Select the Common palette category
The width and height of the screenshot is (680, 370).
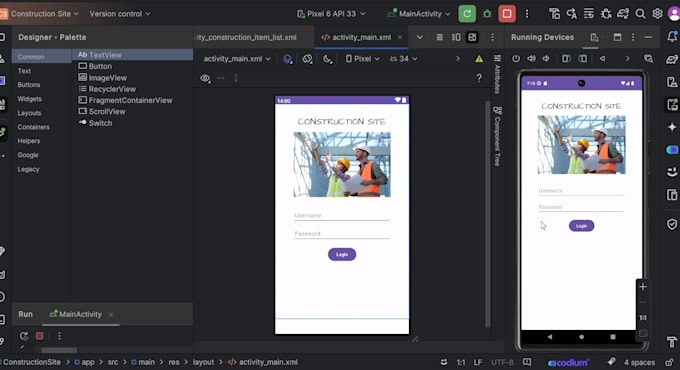42,56
